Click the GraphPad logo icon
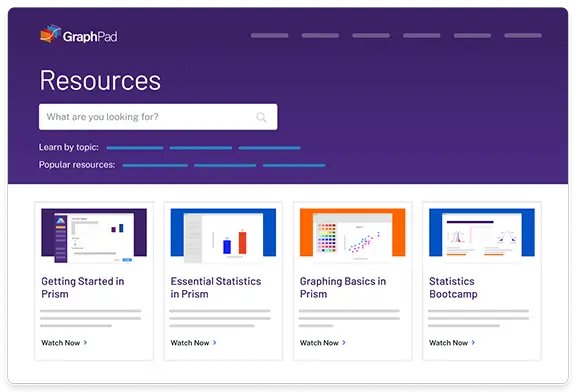Viewport: 576px width, 392px height. tap(50, 34)
